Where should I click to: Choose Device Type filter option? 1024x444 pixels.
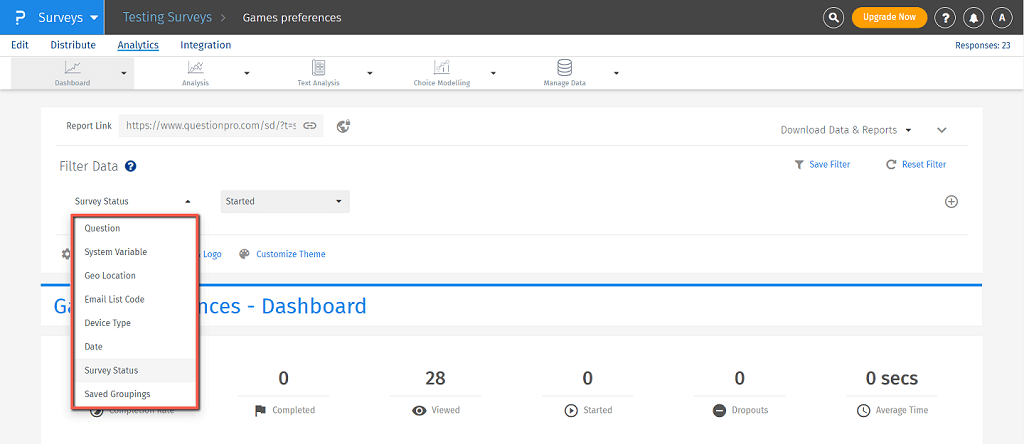tap(107, 323)
